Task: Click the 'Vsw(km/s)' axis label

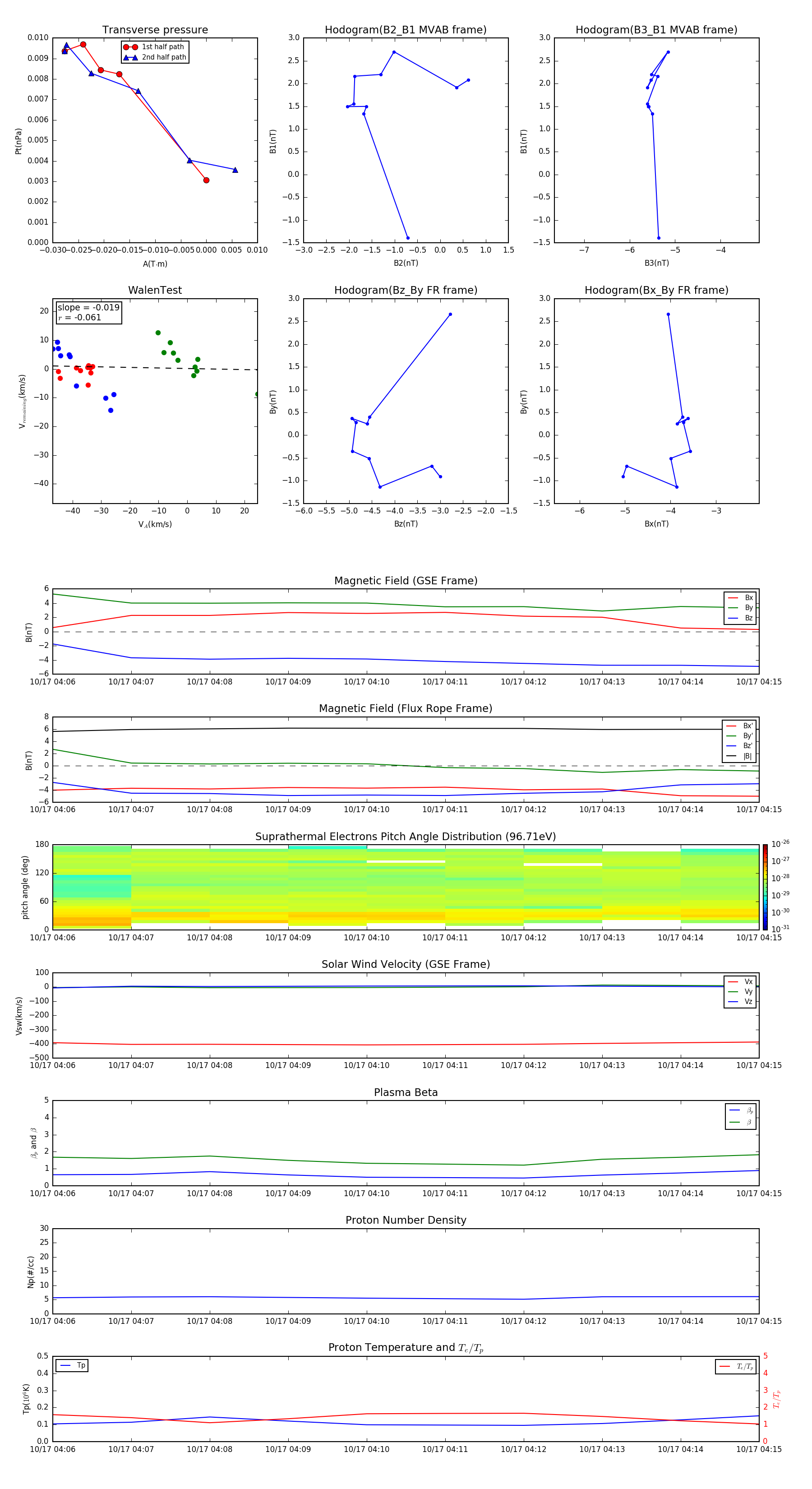Action: point(18,1016)
